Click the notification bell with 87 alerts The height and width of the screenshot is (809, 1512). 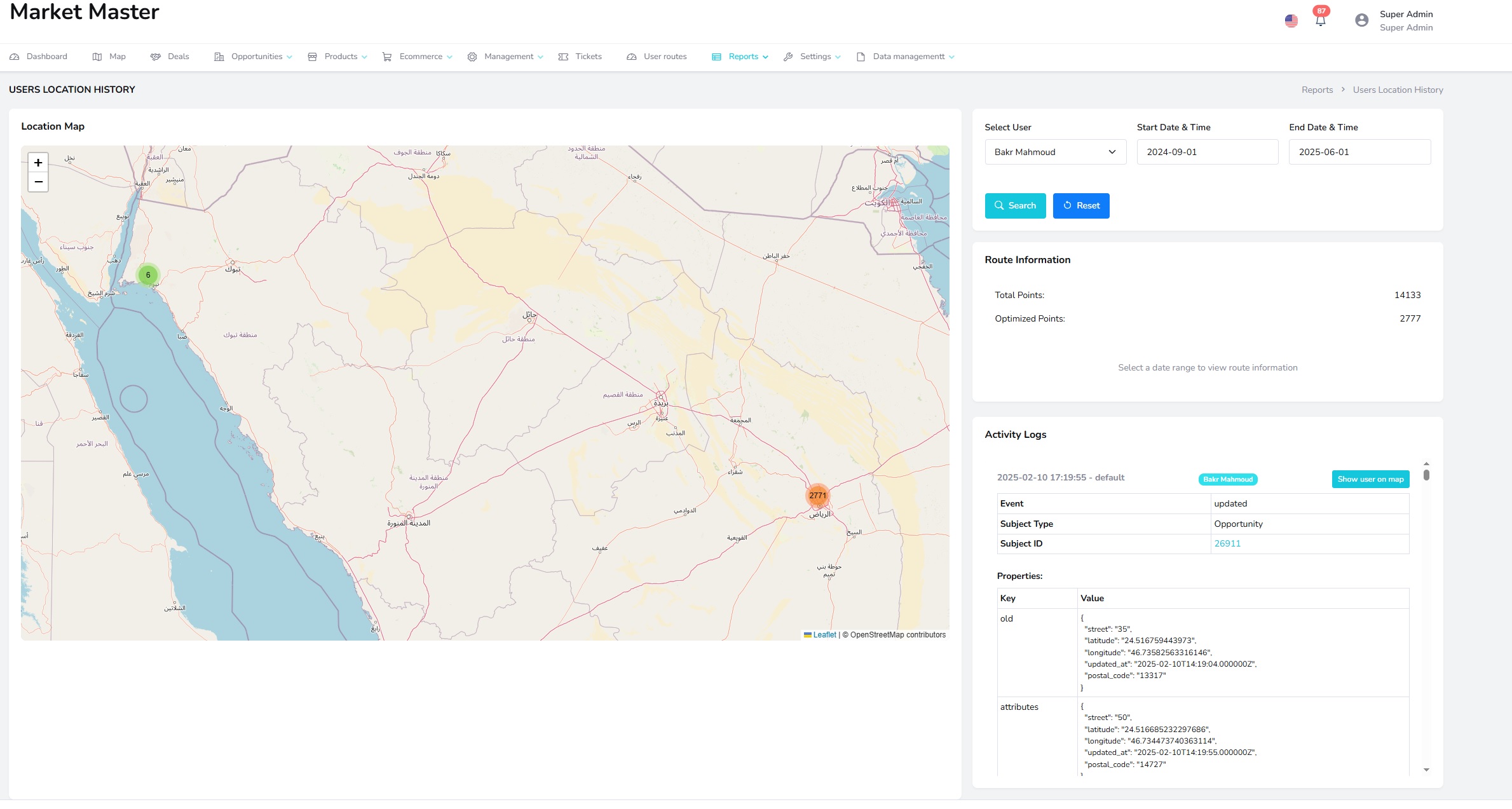point(1320,19)
